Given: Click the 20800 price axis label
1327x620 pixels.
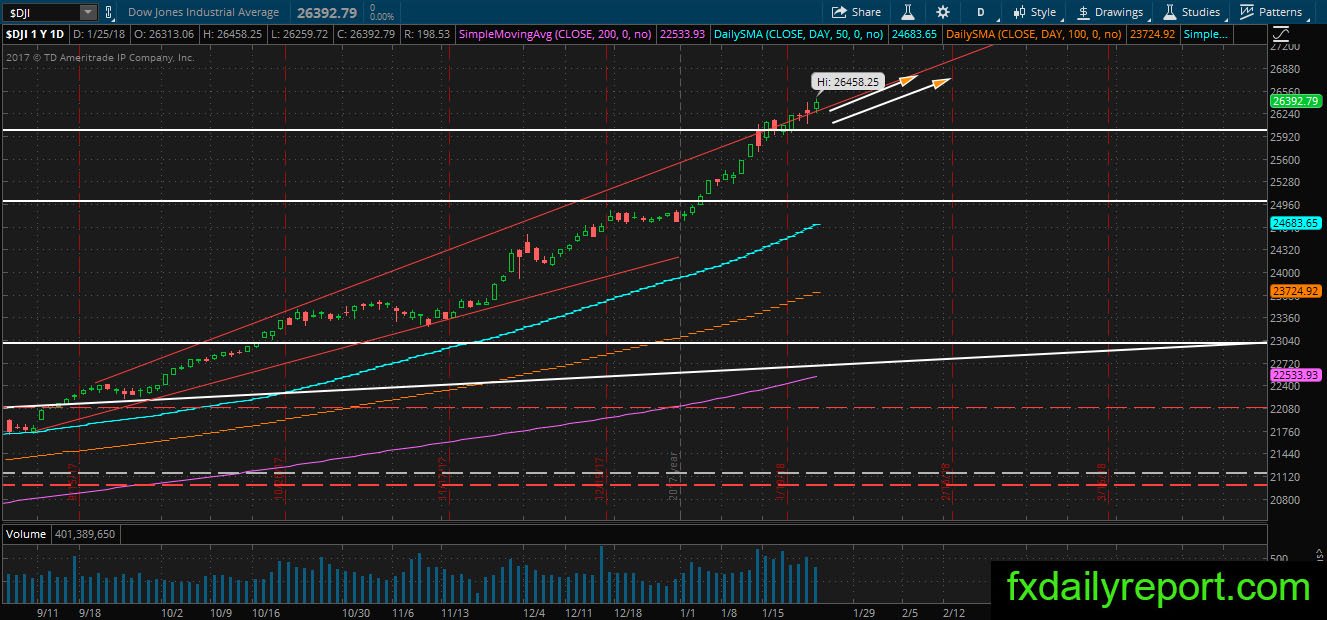Looking at the screenshot, I should pyautogui.click(x=1287, y=499).
